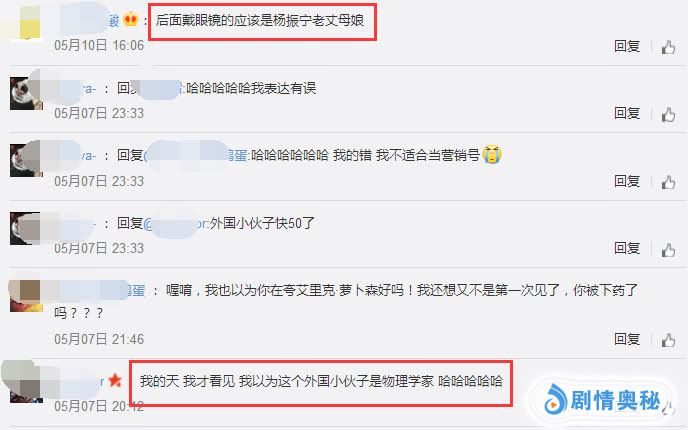Screen dimensions: 688x430
Task: Reply to '外国小伙子快50了' comment
Action: pyautogui.click(x=627, y=248)
